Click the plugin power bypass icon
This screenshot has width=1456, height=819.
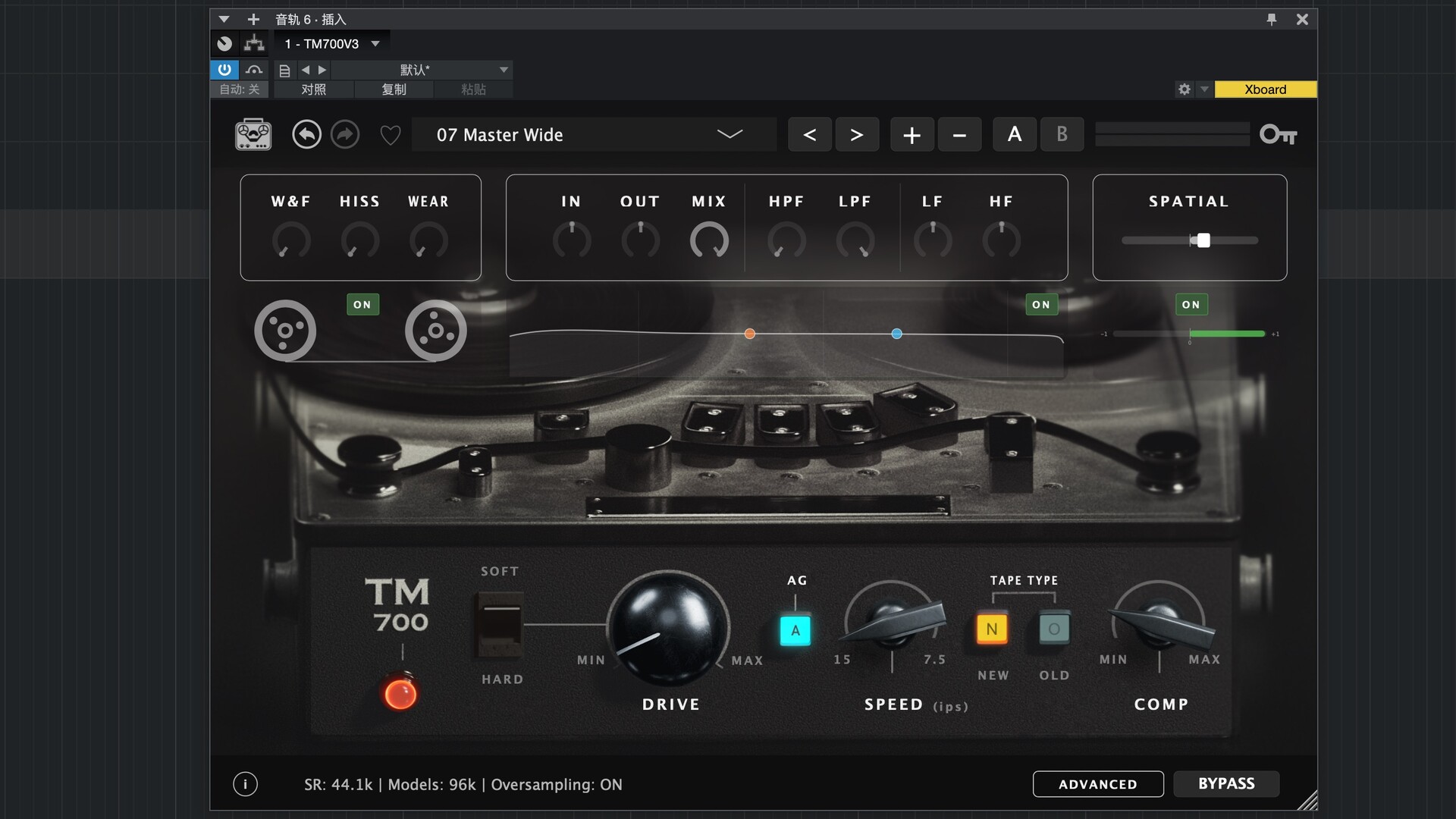pos(224,70)
